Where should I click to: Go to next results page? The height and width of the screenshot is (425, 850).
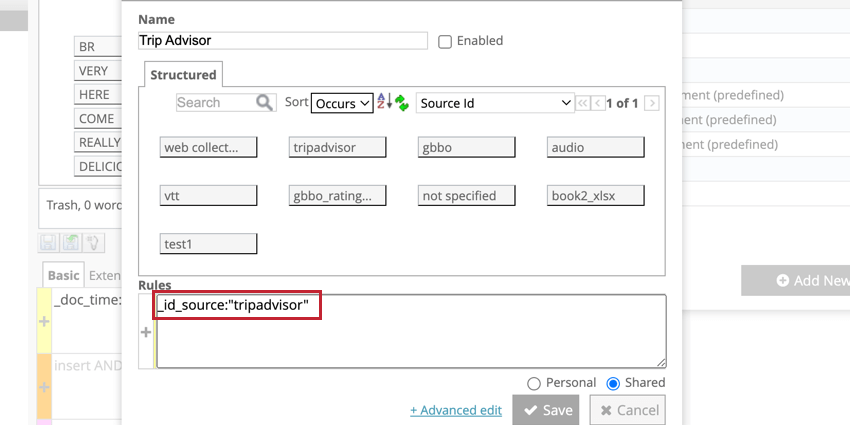[x=652, y=103]
